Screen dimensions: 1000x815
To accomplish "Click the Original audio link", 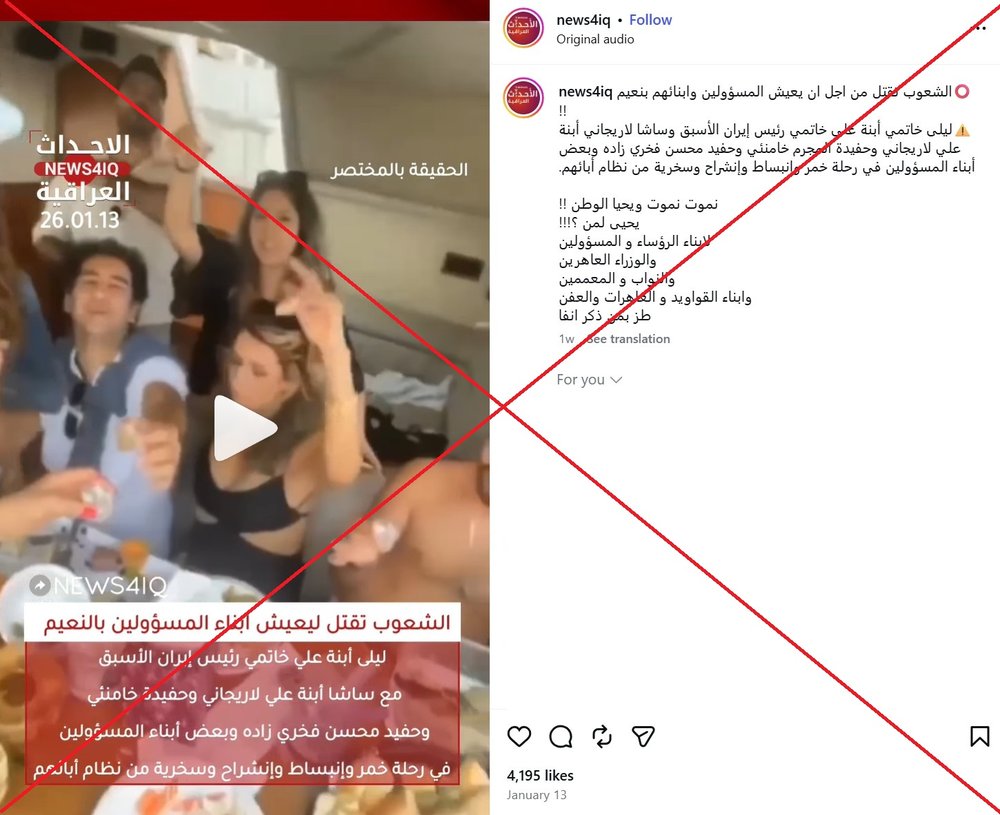I will click(x=595, y=40).
